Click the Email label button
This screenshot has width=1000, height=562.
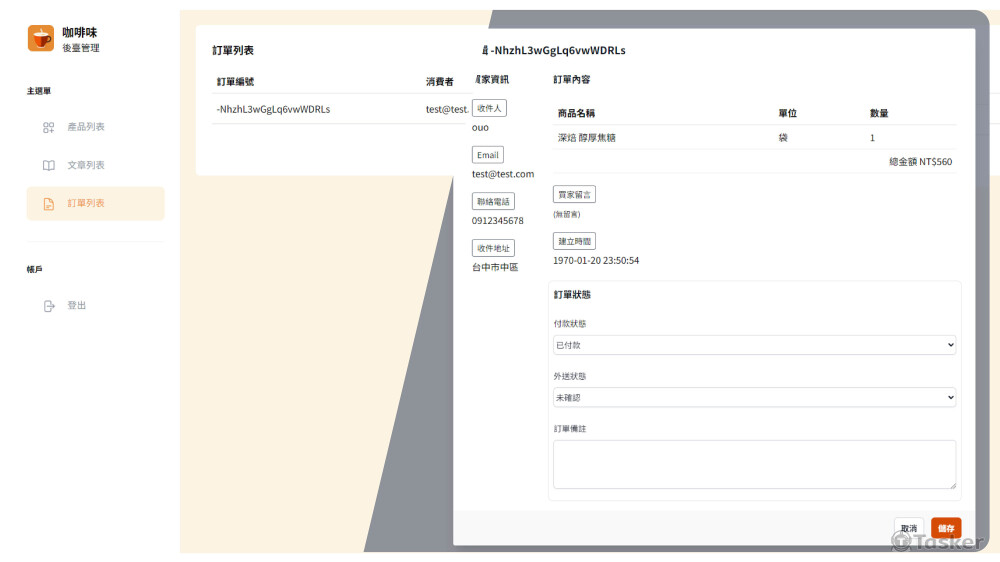[x=487, y=155]
